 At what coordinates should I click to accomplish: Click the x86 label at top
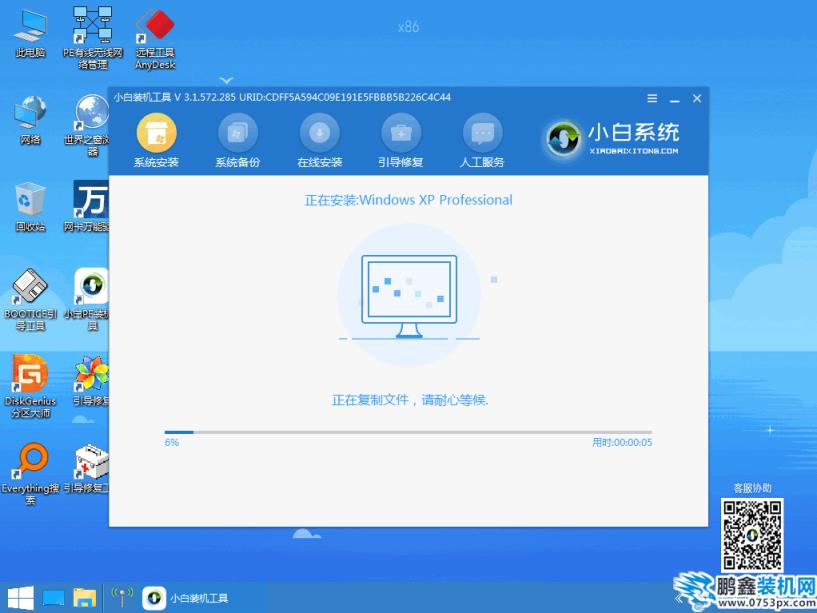click(408, 27)
